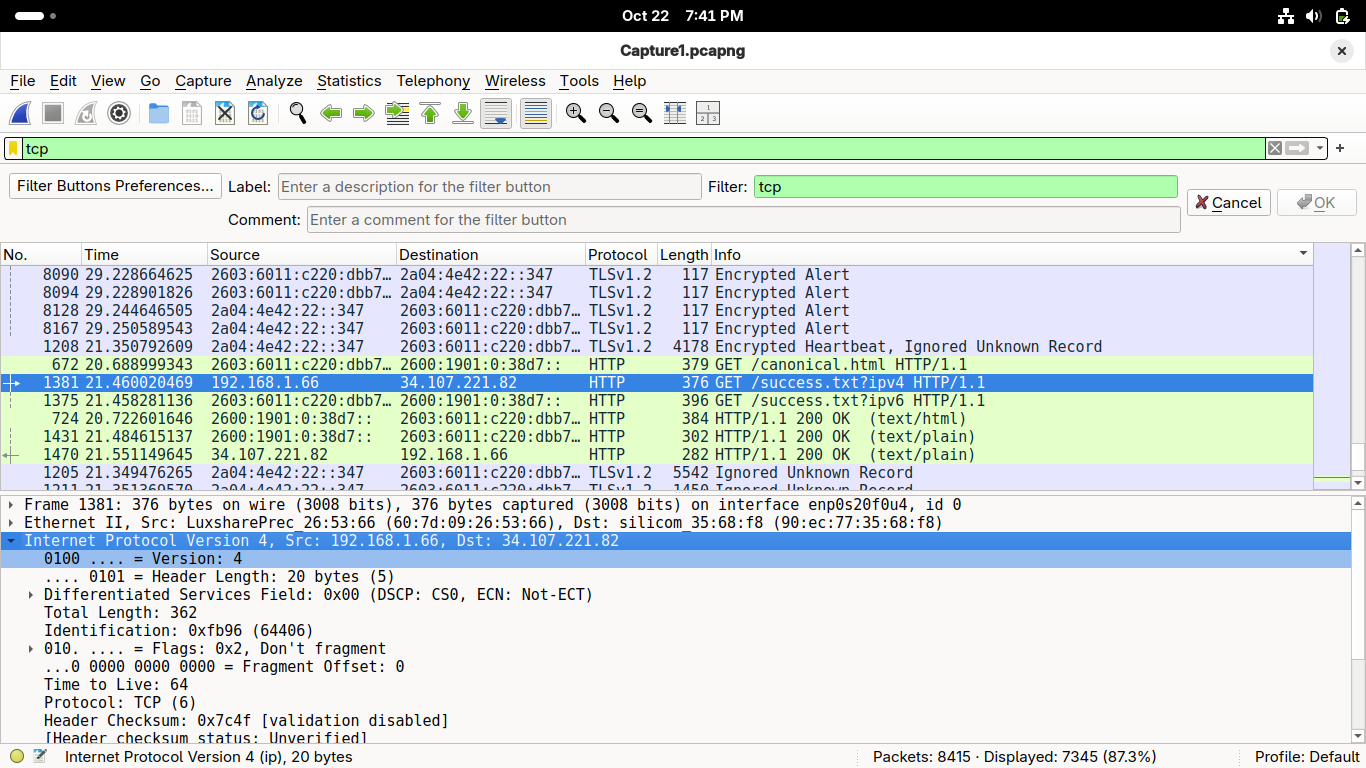Viewport: 1366px width, 768px height.
Task: Click Resize columns to content icon
Action: click(675, 114)
